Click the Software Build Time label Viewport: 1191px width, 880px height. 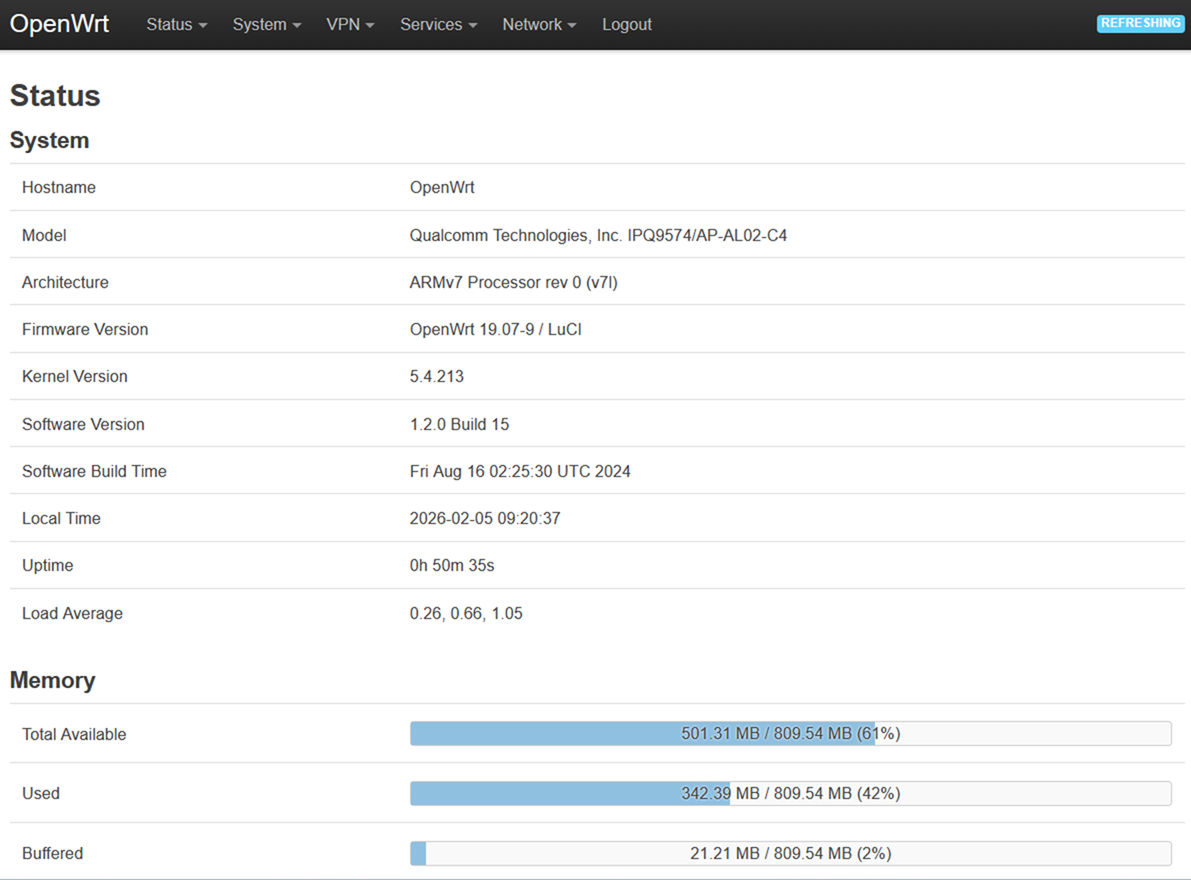(x=94, y=472)
